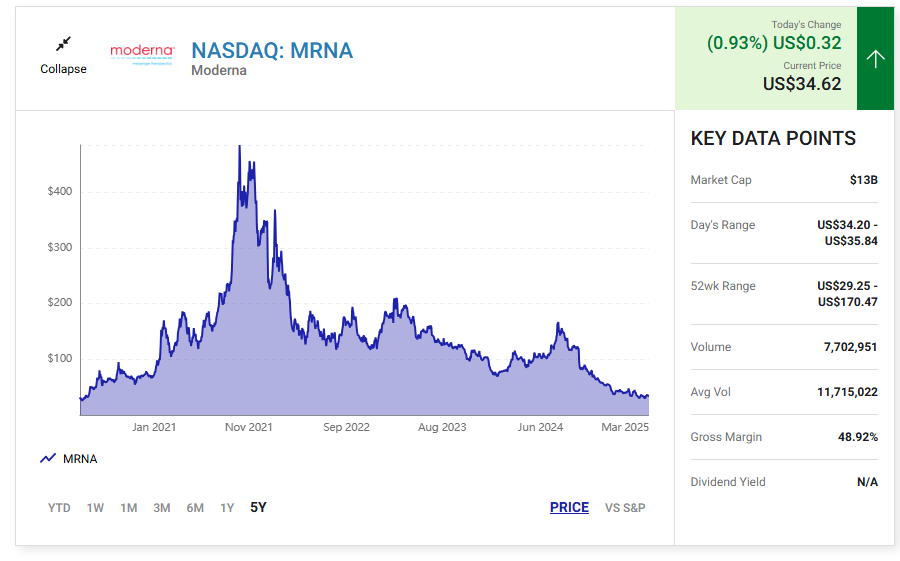
Task: Click the Aug 2023 axis label
Action: pyautogui.click(x=442, y=427)
